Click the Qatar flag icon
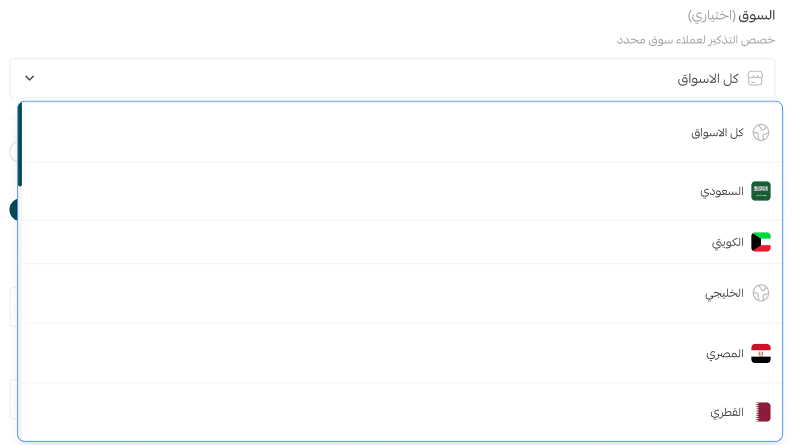 click(x=762, y=412)
